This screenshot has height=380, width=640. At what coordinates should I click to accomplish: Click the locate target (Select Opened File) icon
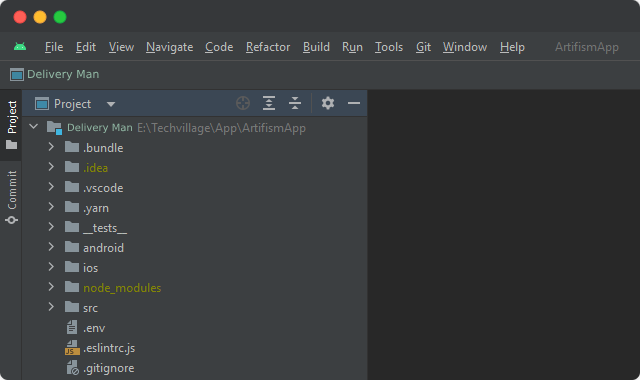coord(243,103)
